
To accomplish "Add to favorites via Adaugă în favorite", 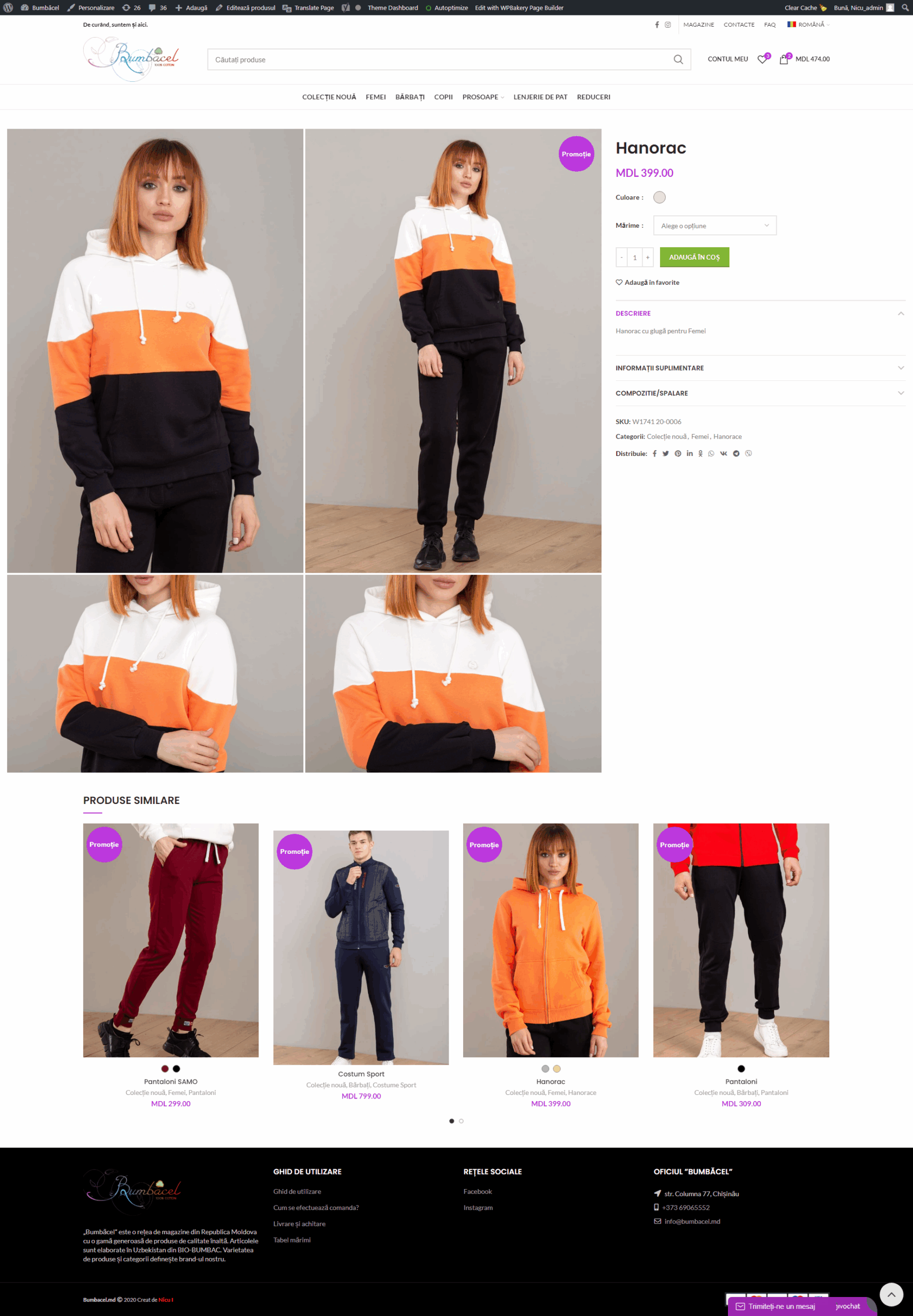I will [x=648, y=283].
